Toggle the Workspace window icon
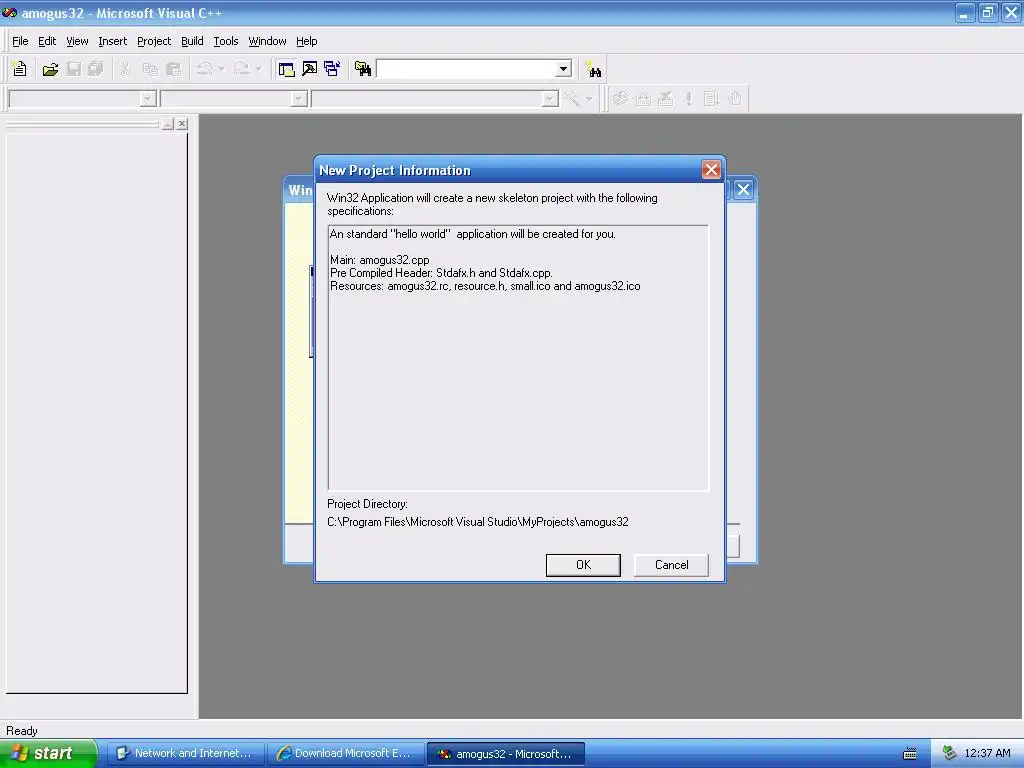Screen dimensions: 1024x768 click(x=286, y=69)
